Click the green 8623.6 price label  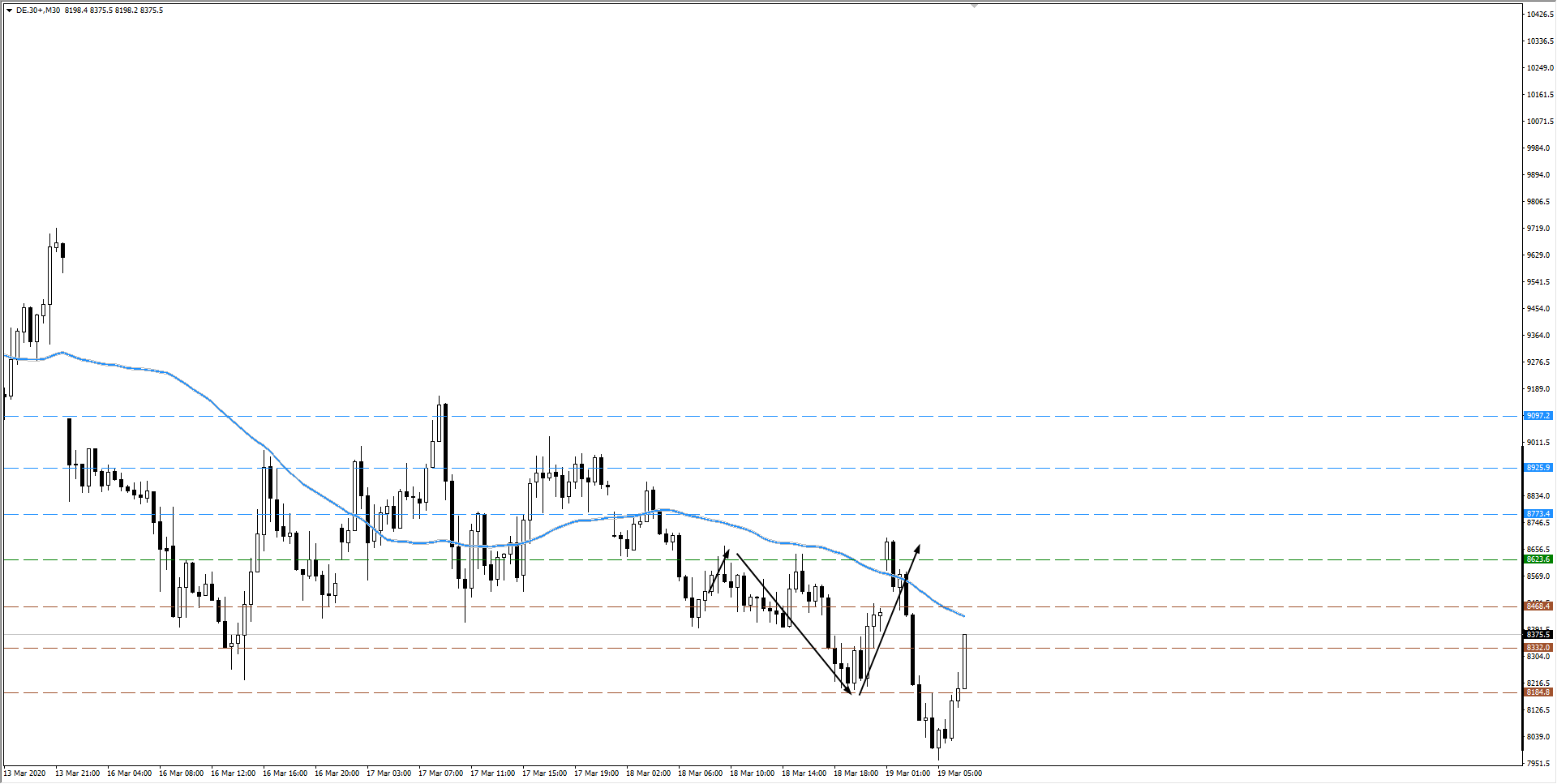(1538, 559)
